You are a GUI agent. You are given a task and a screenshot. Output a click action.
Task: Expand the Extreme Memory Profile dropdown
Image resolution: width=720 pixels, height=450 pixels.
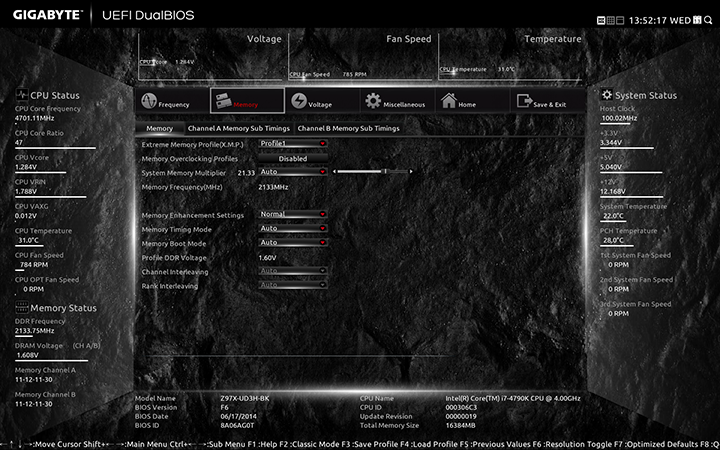coord(293,144)
